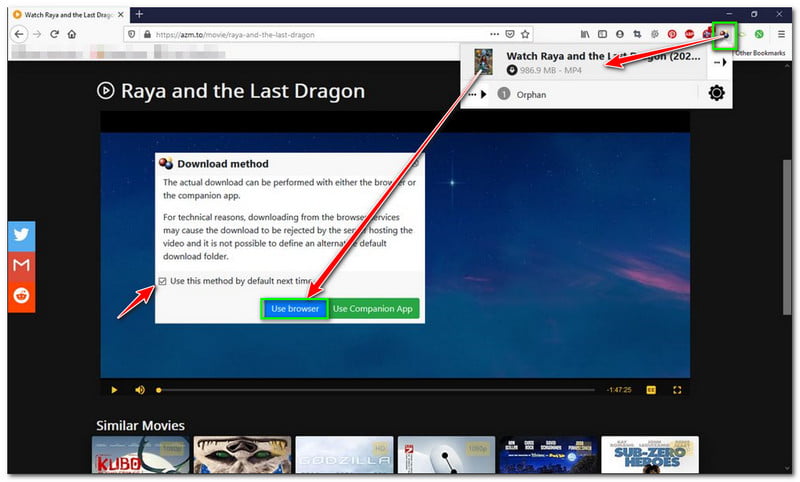Share on Reddit sidebar icon
The image size is (800, 482).
pos(21,296)
